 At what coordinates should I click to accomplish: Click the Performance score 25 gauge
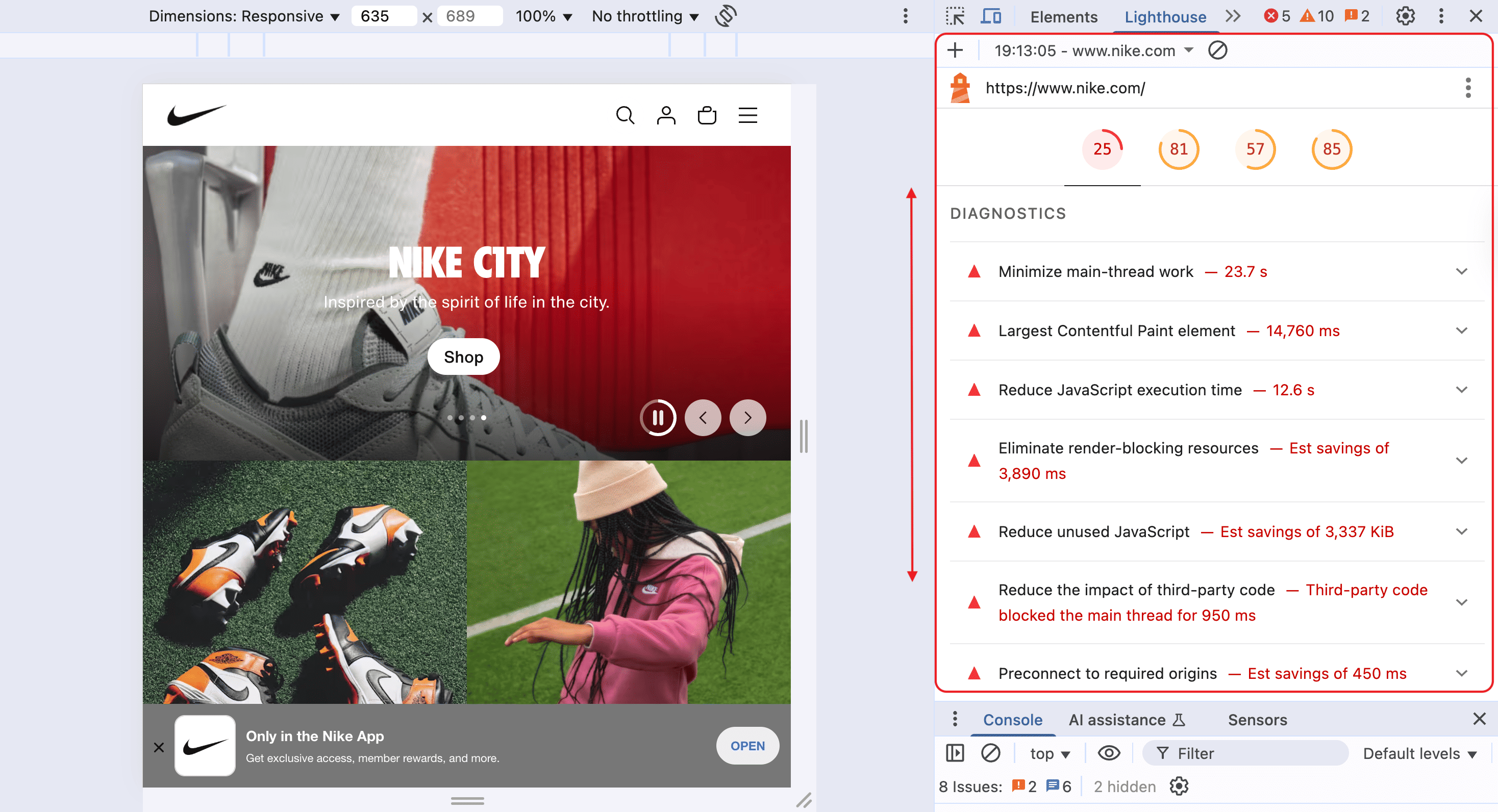(x=1102, y=149)
